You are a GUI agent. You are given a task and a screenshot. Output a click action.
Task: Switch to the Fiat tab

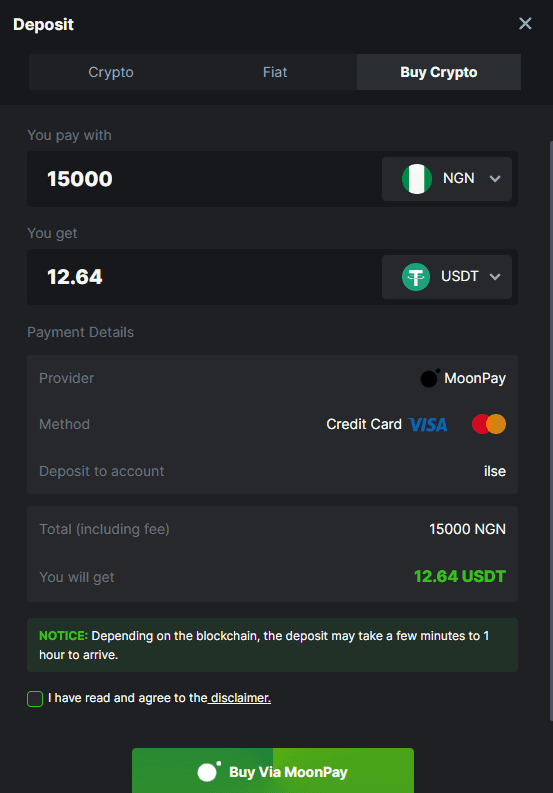(x=275, y=72)
